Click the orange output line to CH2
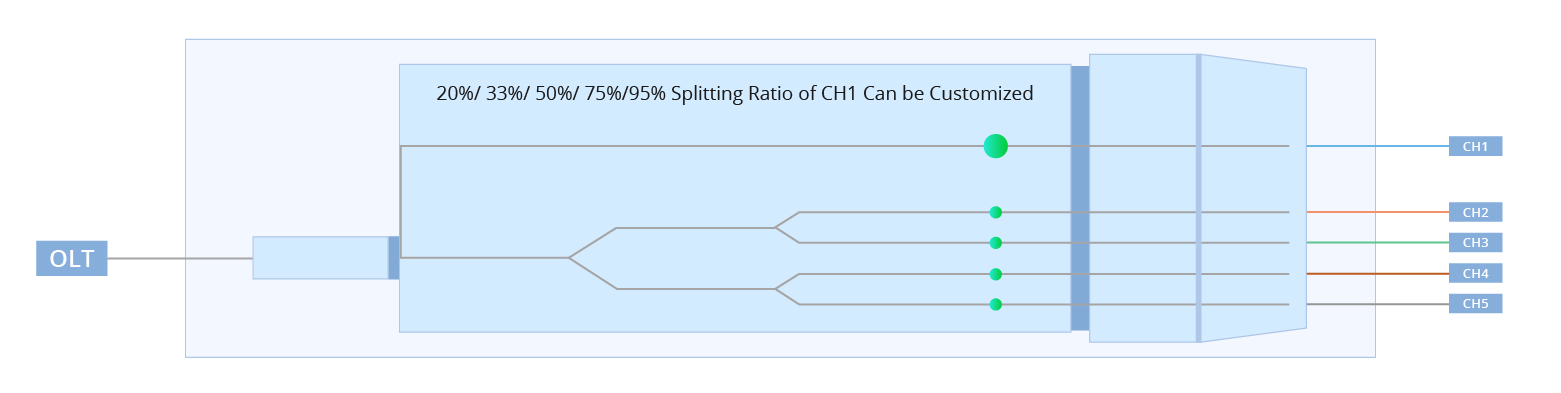 pyautogui.click(x=1378, y=212)
